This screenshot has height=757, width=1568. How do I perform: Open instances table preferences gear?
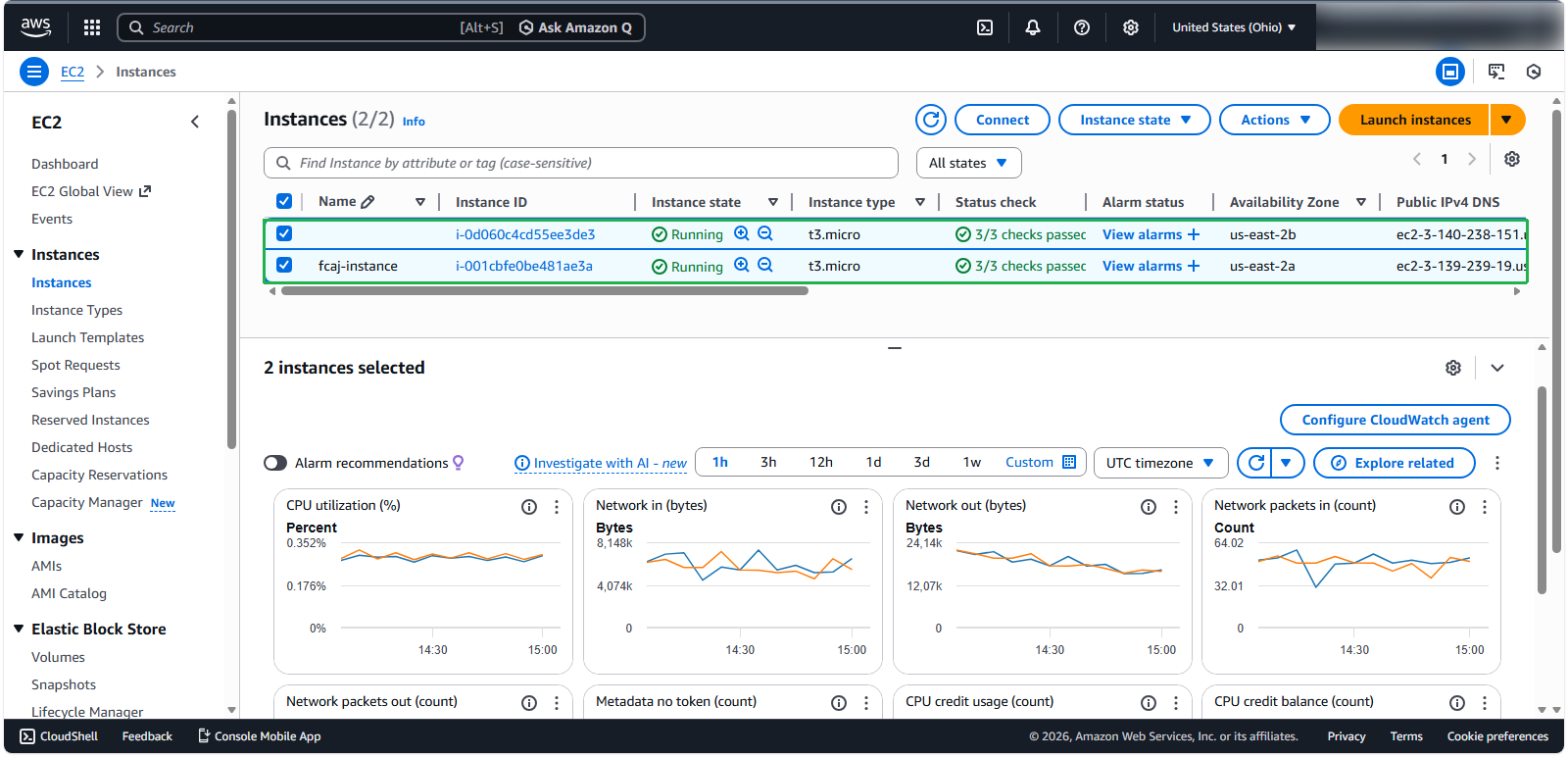click(1512, 159)
